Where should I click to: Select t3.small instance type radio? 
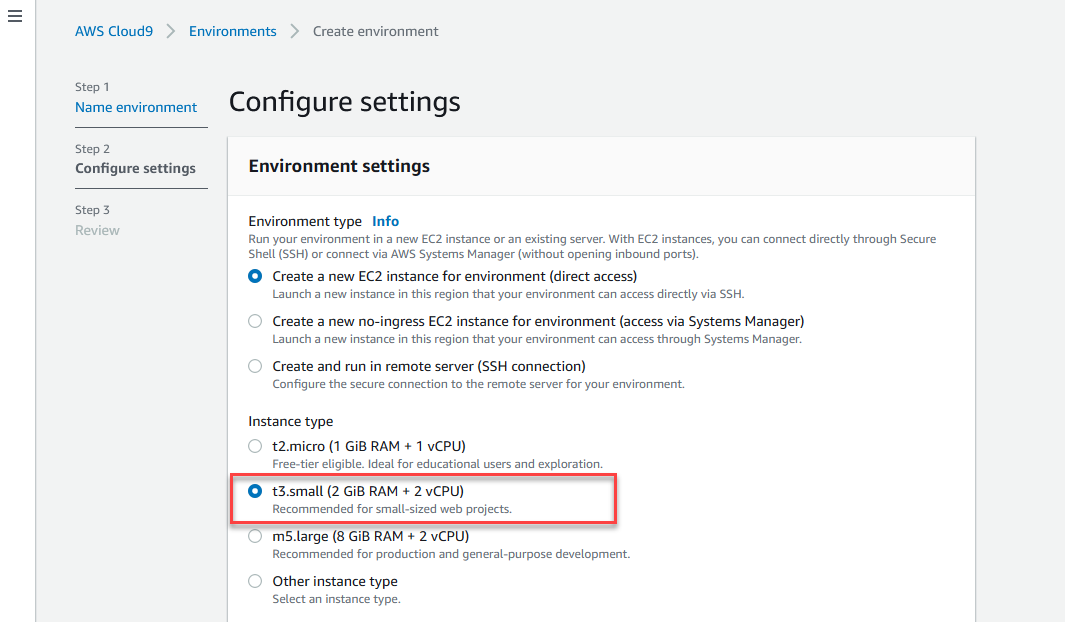[x=255, y=491]
